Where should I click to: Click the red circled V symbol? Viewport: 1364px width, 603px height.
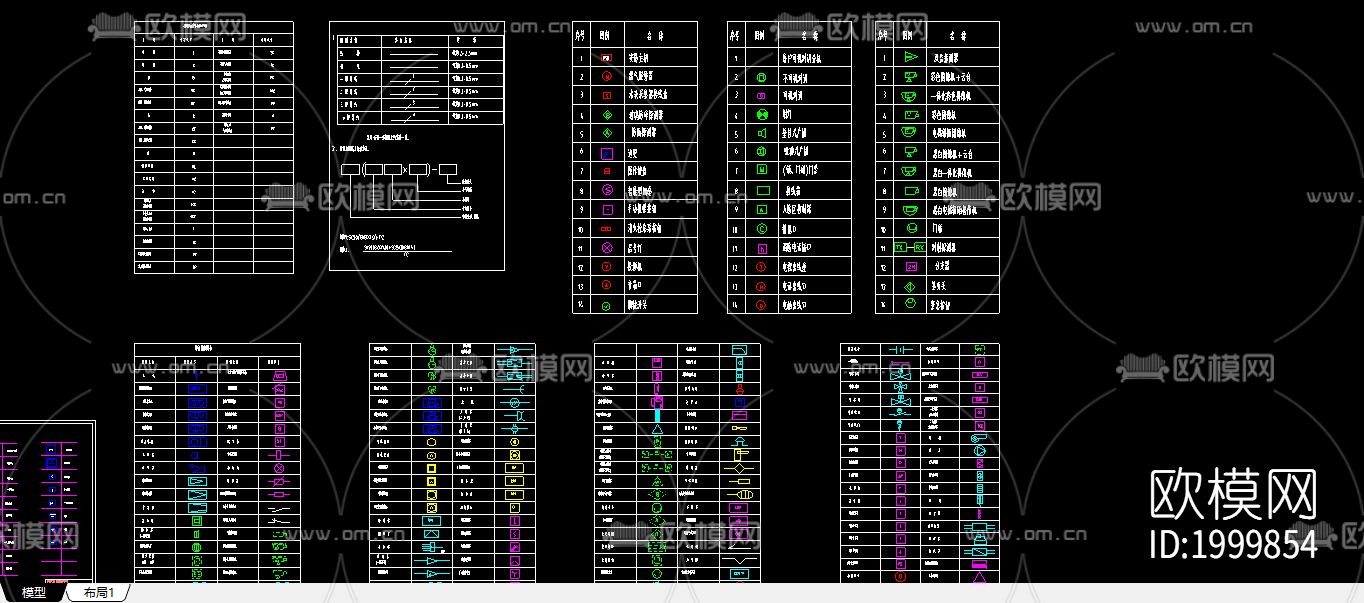coord(606,265)
